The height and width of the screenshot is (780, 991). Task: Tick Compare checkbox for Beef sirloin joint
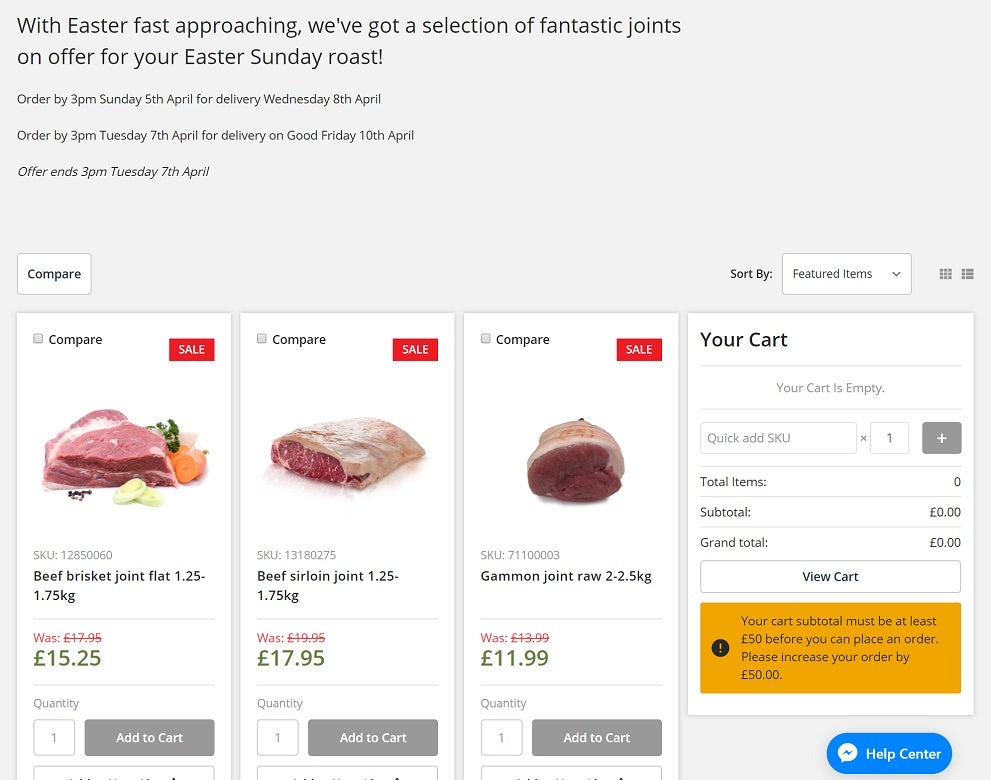(x=262, y=339)
